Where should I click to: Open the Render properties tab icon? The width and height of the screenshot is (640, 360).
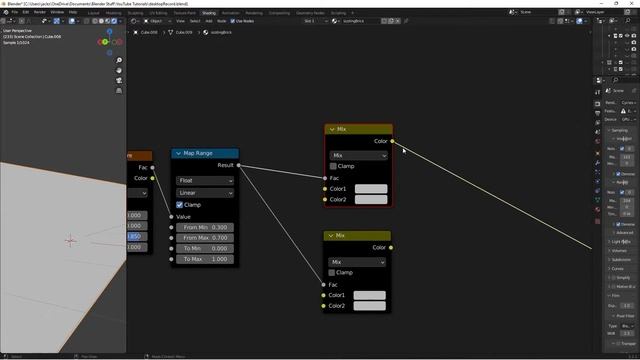(x=598, y=104)
